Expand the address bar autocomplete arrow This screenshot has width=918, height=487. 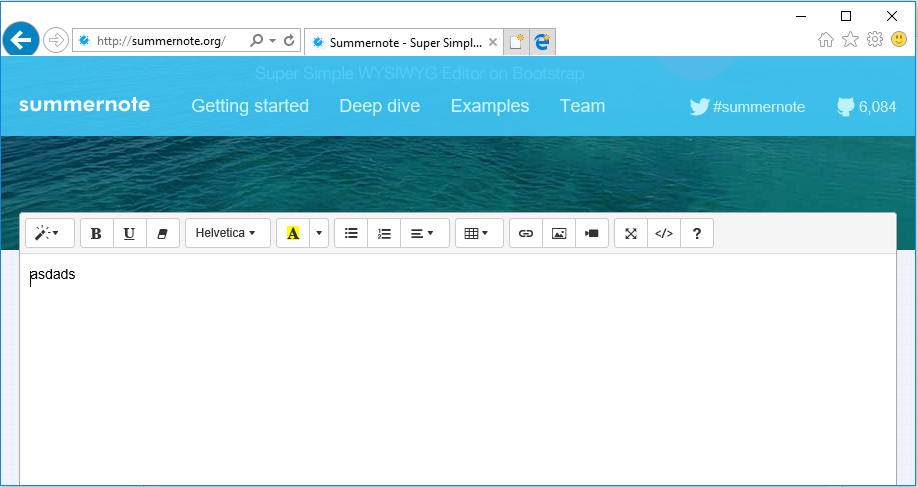[x=273, y=41]
